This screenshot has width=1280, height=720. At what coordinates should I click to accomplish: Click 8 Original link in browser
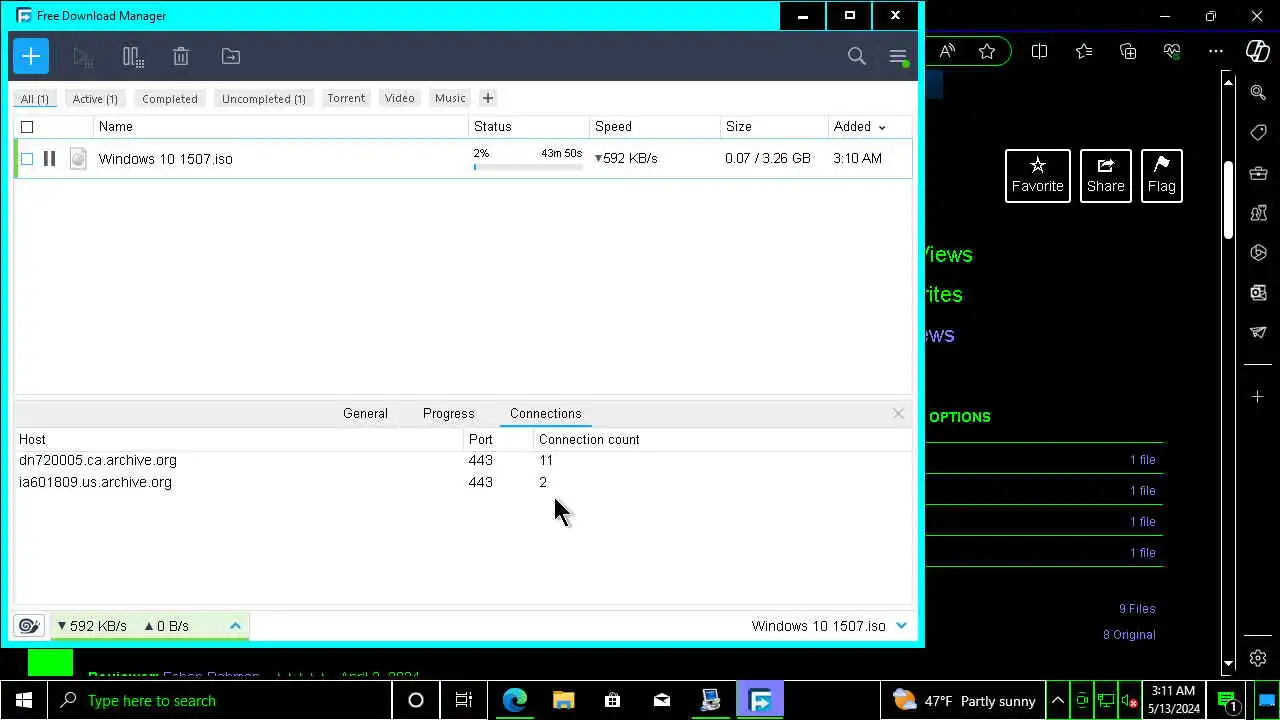(x=1129, y=634)
